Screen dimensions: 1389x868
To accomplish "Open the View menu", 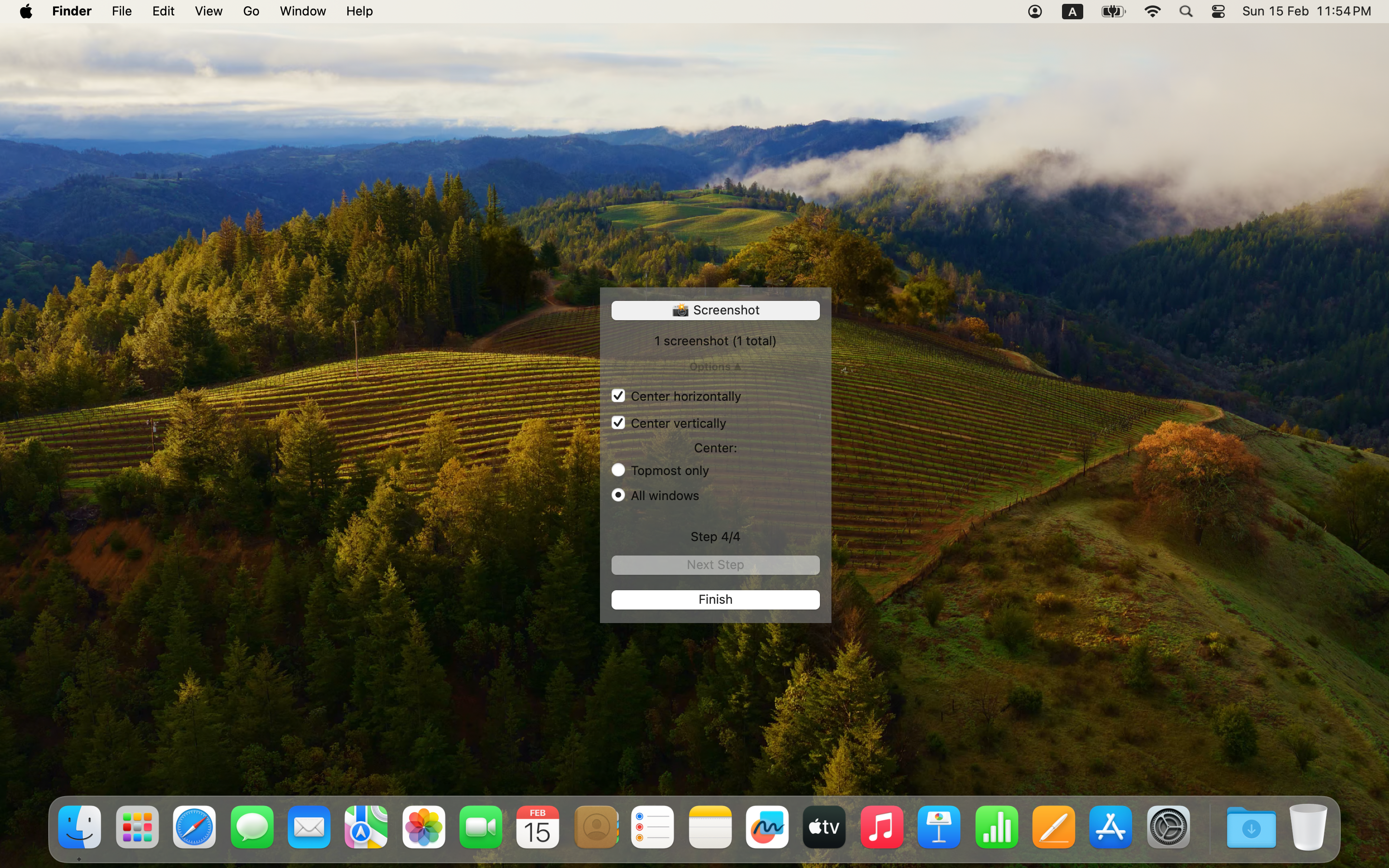I will pyautogui.click(x=208, y=12).
